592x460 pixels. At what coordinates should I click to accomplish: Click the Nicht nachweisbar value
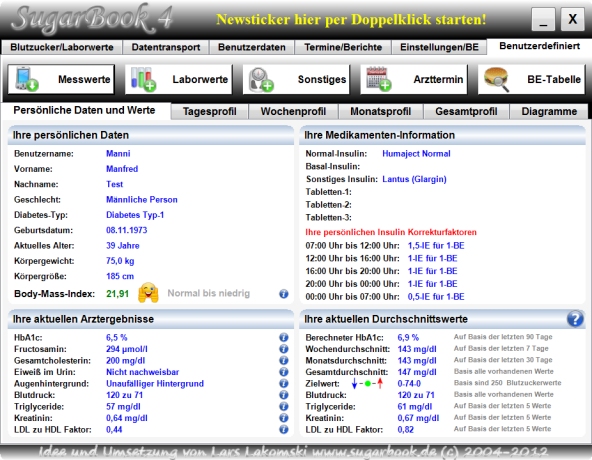point(142,372)
